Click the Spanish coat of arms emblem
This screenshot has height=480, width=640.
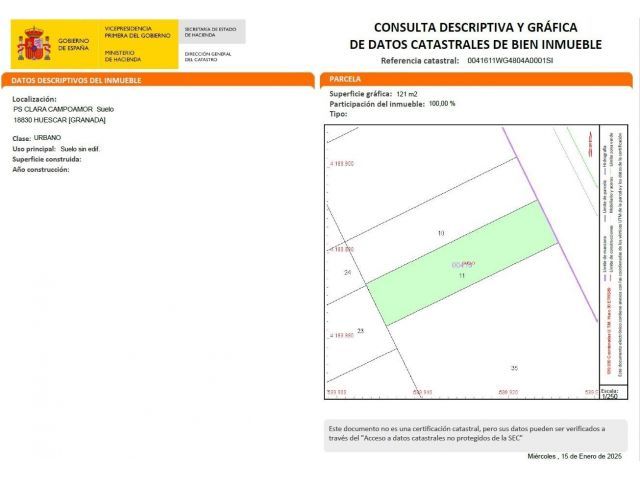point(34,44)
